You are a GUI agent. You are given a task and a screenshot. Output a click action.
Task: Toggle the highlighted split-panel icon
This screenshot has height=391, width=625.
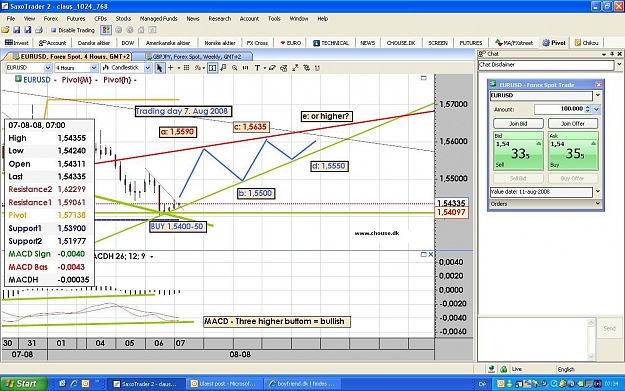213,68
